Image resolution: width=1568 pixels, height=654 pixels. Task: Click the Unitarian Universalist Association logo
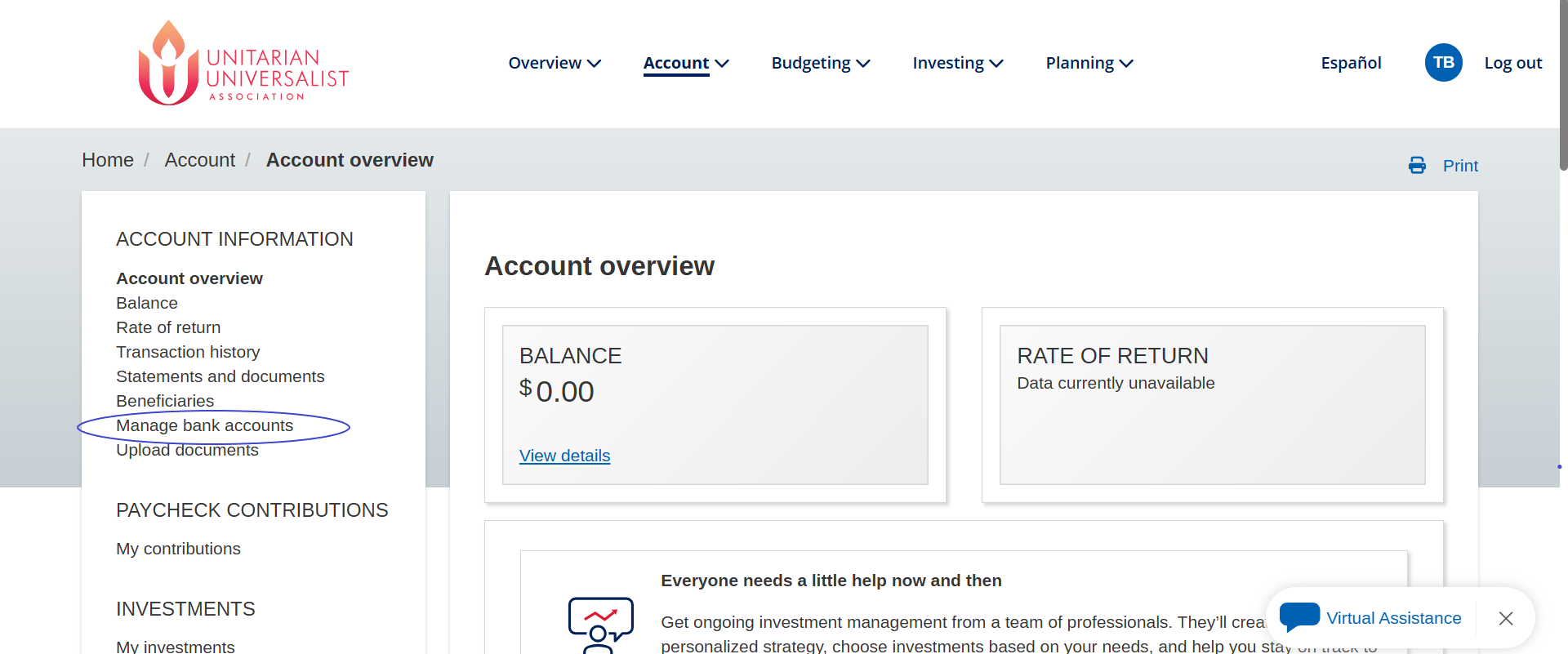243,64
